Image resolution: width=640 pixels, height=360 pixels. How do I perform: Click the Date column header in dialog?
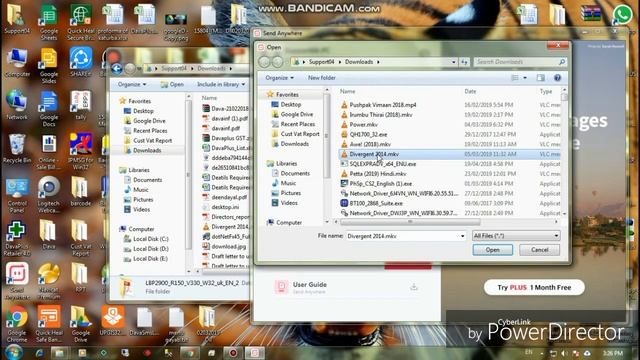click(x=470, y=91)
